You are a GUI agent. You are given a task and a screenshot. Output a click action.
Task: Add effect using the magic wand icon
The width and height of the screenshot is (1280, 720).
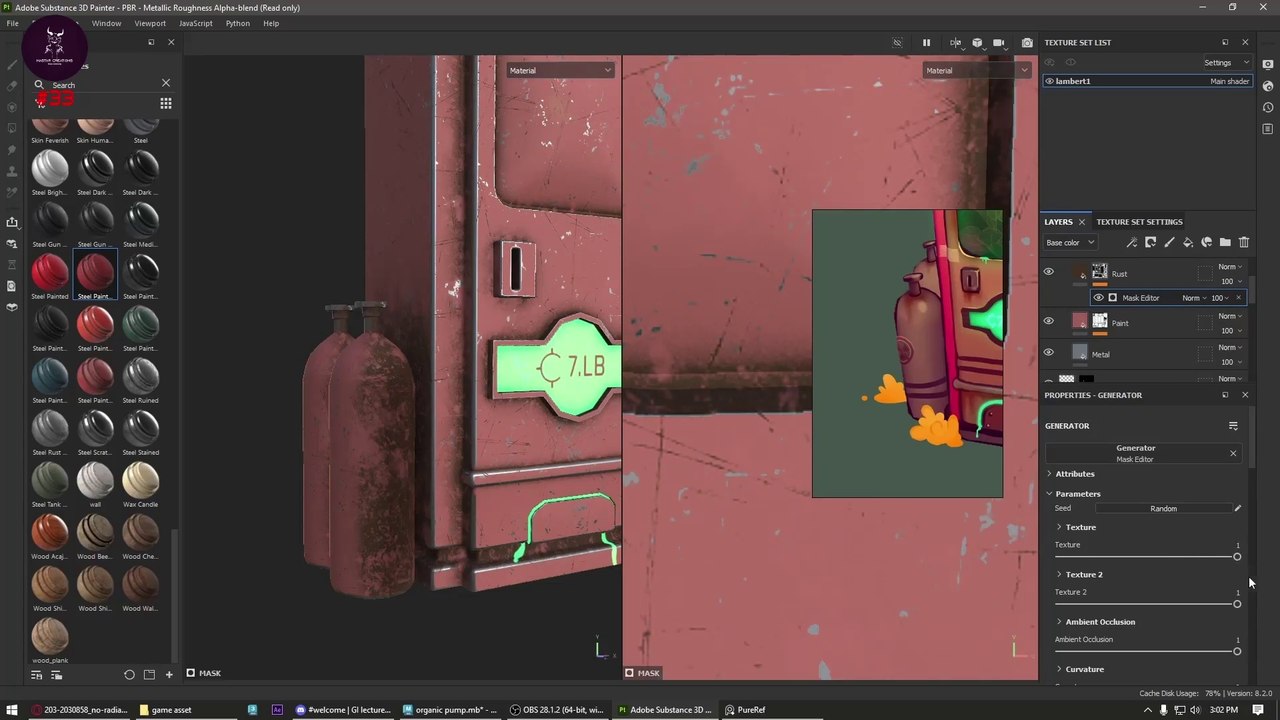click(1132, 242)
